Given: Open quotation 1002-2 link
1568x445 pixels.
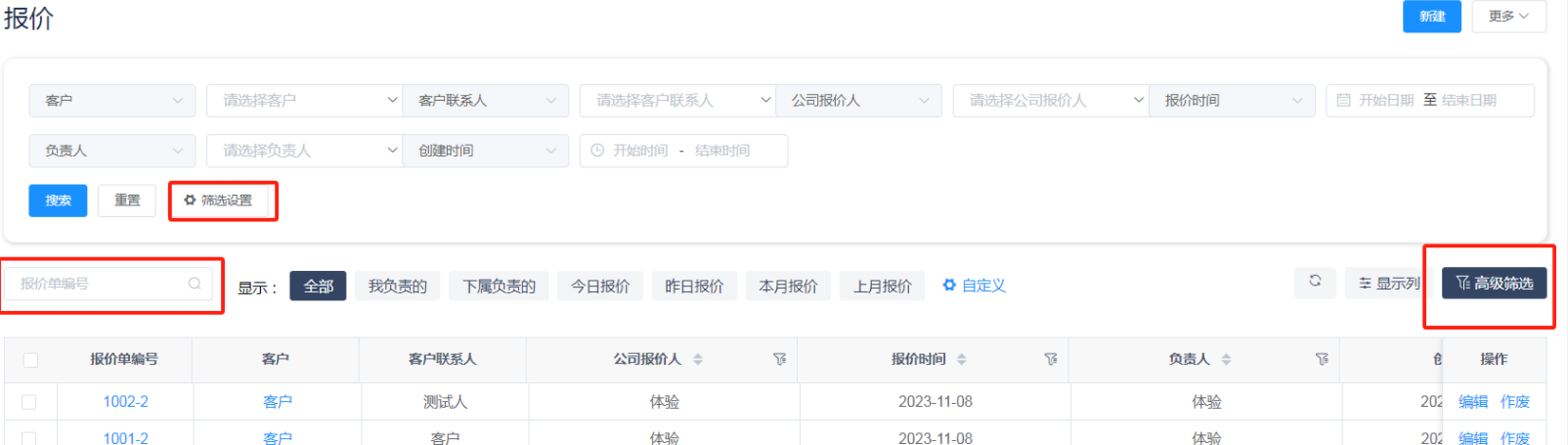Looking at the screenshot, I should tap(126, 402).
